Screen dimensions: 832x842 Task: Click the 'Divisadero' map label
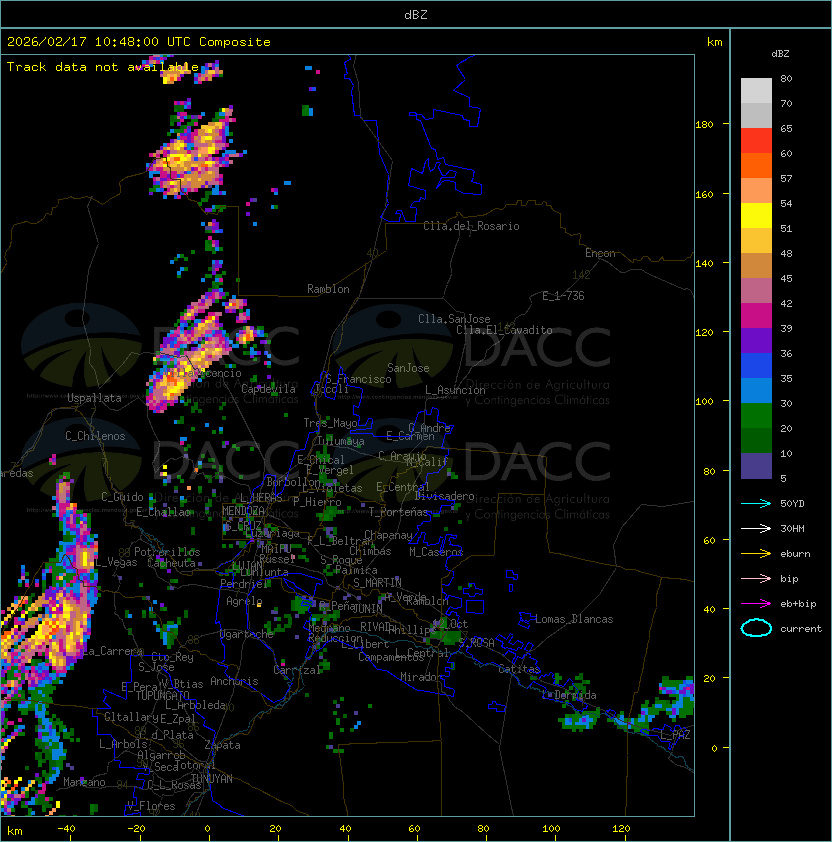tap(444, 496)
